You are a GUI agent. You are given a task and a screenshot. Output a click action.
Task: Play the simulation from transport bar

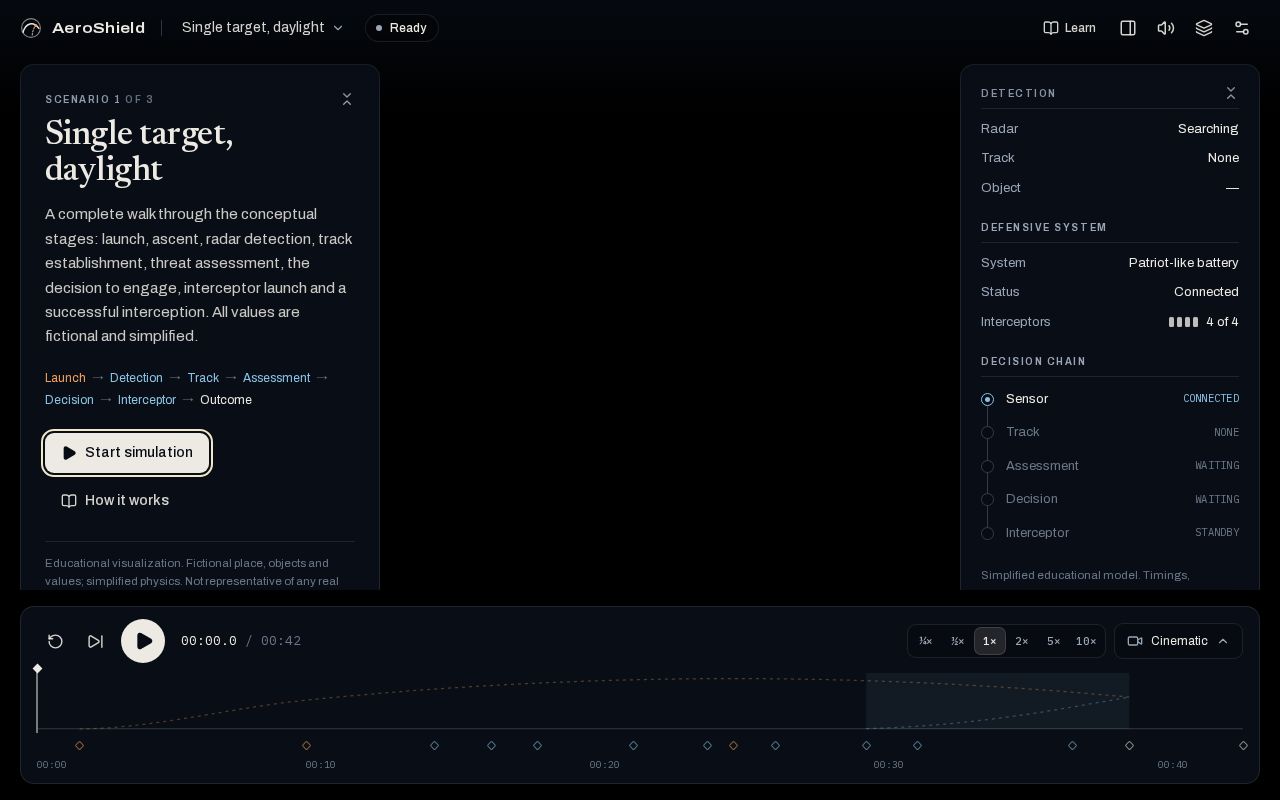pos(143,641)
